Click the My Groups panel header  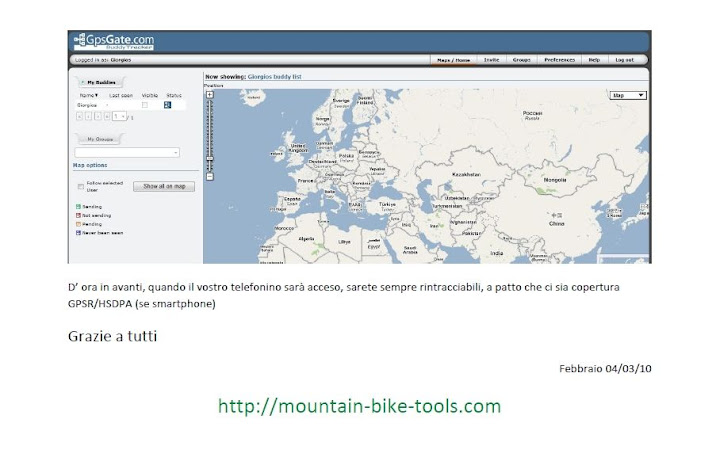100,139
